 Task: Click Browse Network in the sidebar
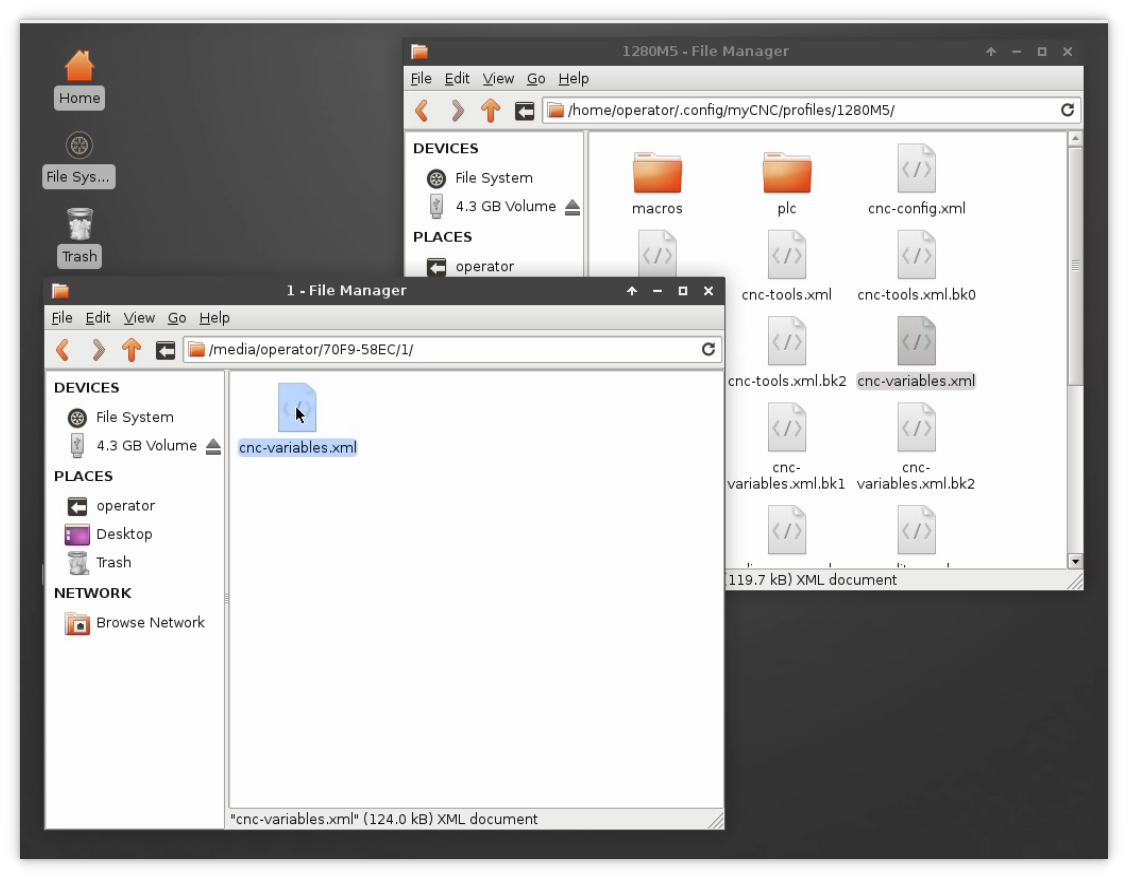pyautogui.click(x=150, y=622)
